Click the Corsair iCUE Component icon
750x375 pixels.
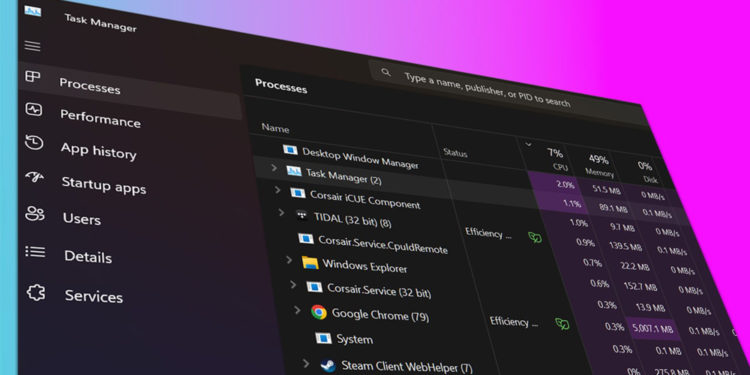(298, 193)
